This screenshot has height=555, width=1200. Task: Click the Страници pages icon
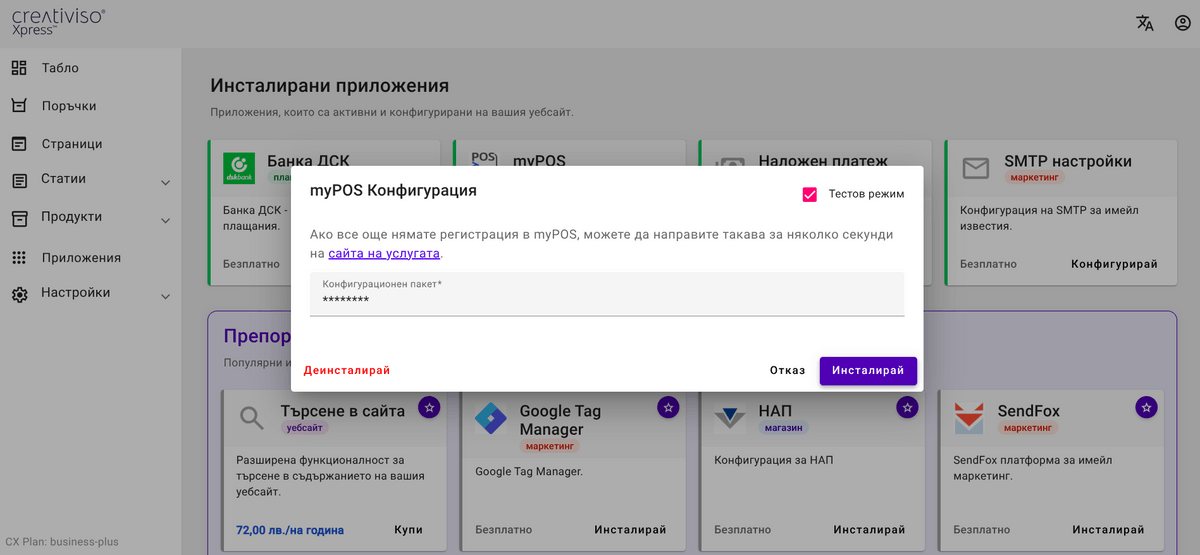point(19,143)
